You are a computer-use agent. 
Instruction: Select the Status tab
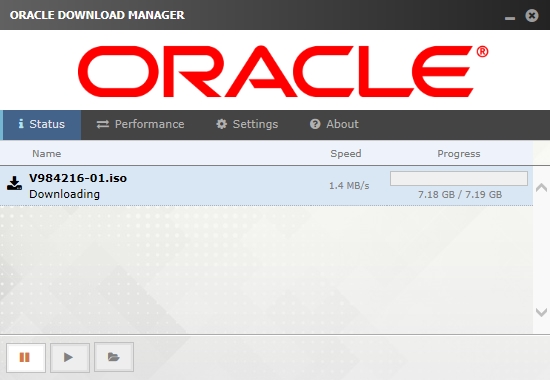(42, 124)
